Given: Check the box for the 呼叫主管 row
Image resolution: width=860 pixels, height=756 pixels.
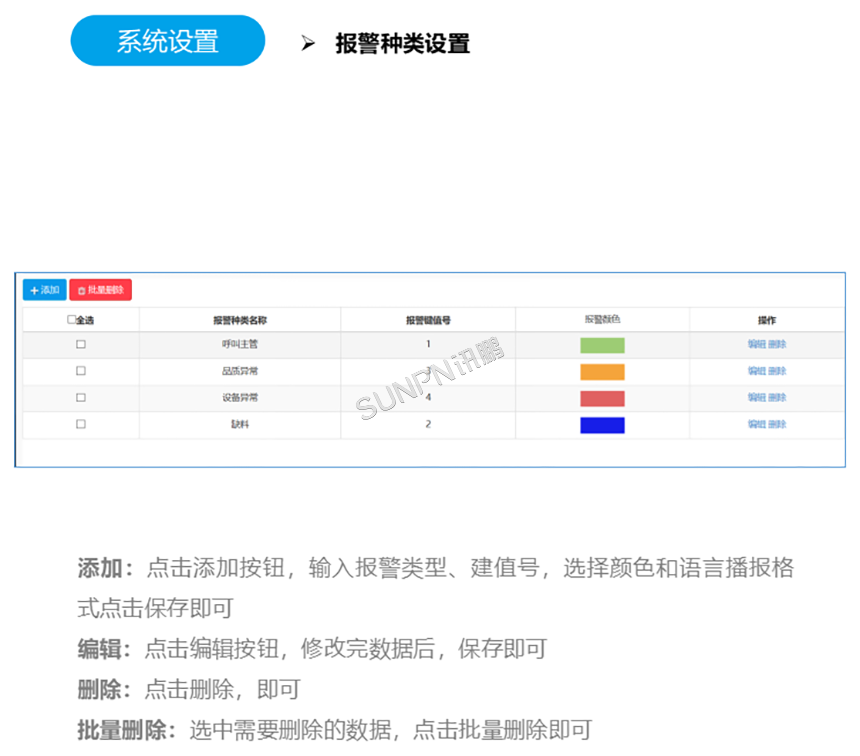Looking at the screenshot, I should [x=81, y=344].
